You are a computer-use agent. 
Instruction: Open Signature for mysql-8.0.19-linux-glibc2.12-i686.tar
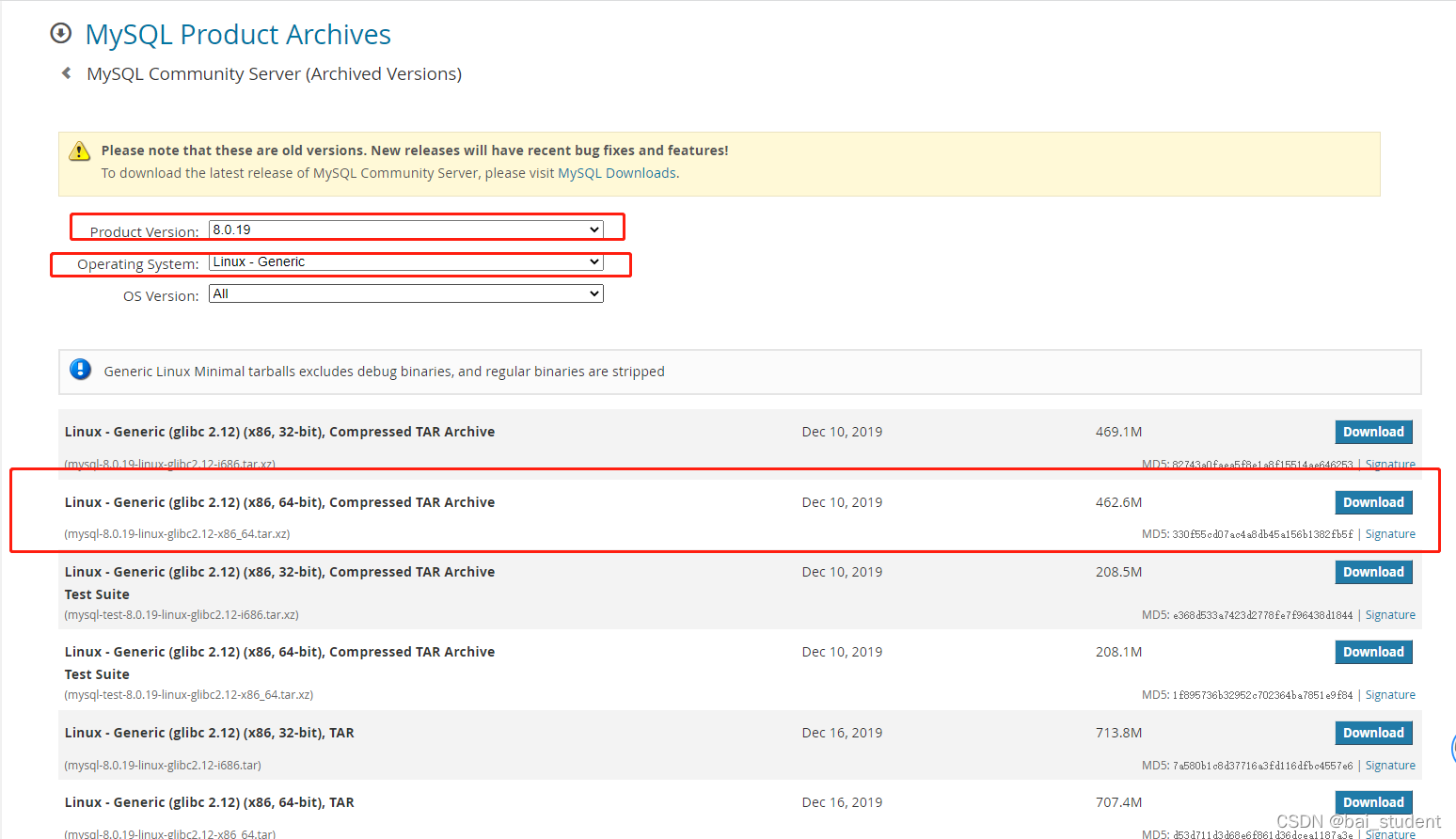click(x=1390, y=766)
